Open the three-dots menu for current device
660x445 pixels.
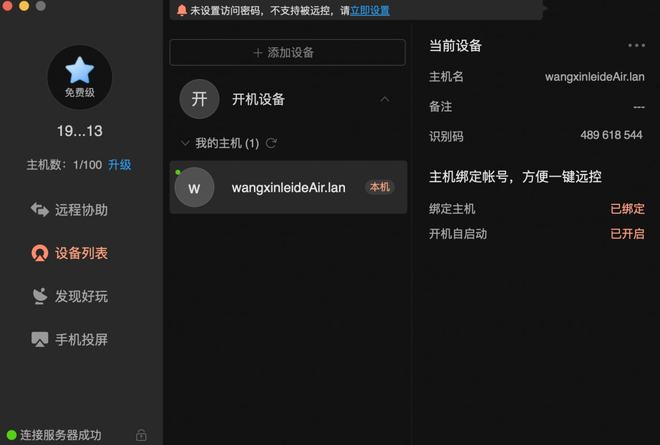coord(636,45)
